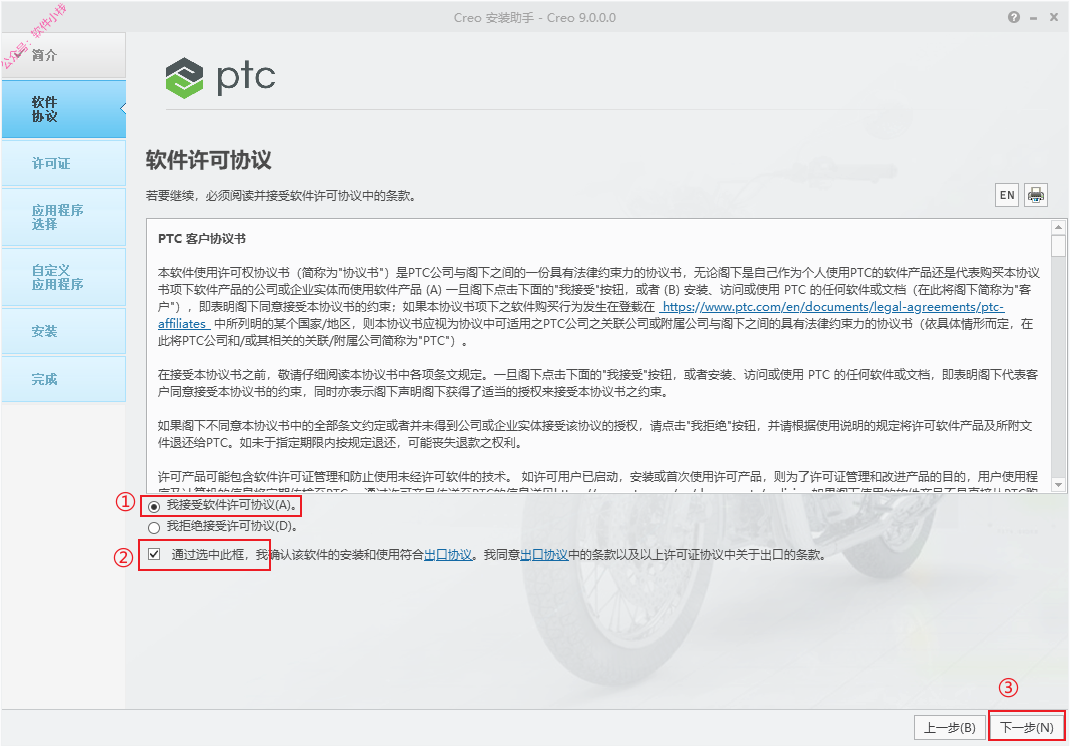Toggle the export agreement confirmation checkbox
The height and width of the screenshot is (746, 1070).
pyautogui.click(x=154, y=554)
